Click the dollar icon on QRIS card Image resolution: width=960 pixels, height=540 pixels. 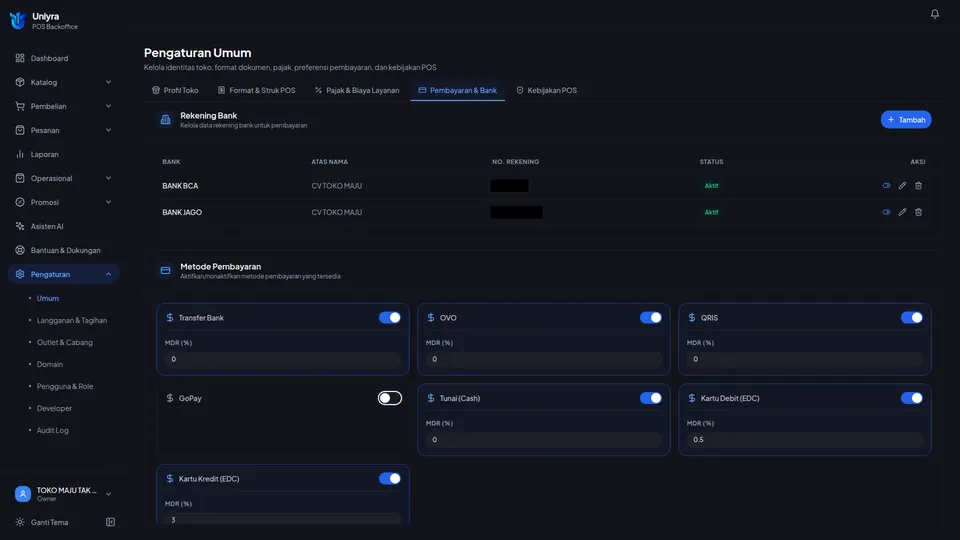point(691,317)
